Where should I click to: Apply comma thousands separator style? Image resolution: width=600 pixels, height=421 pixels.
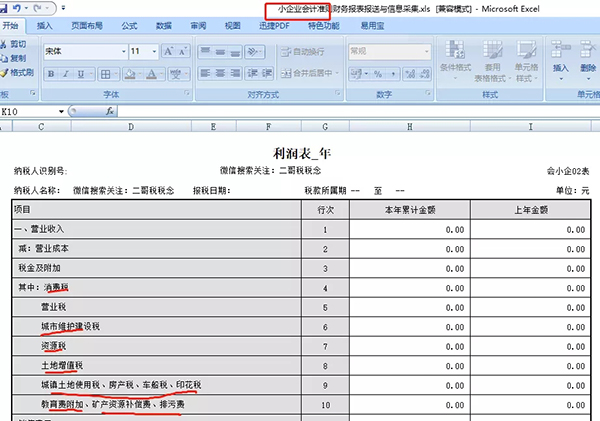pyautogui.click(x=393, y=73)
